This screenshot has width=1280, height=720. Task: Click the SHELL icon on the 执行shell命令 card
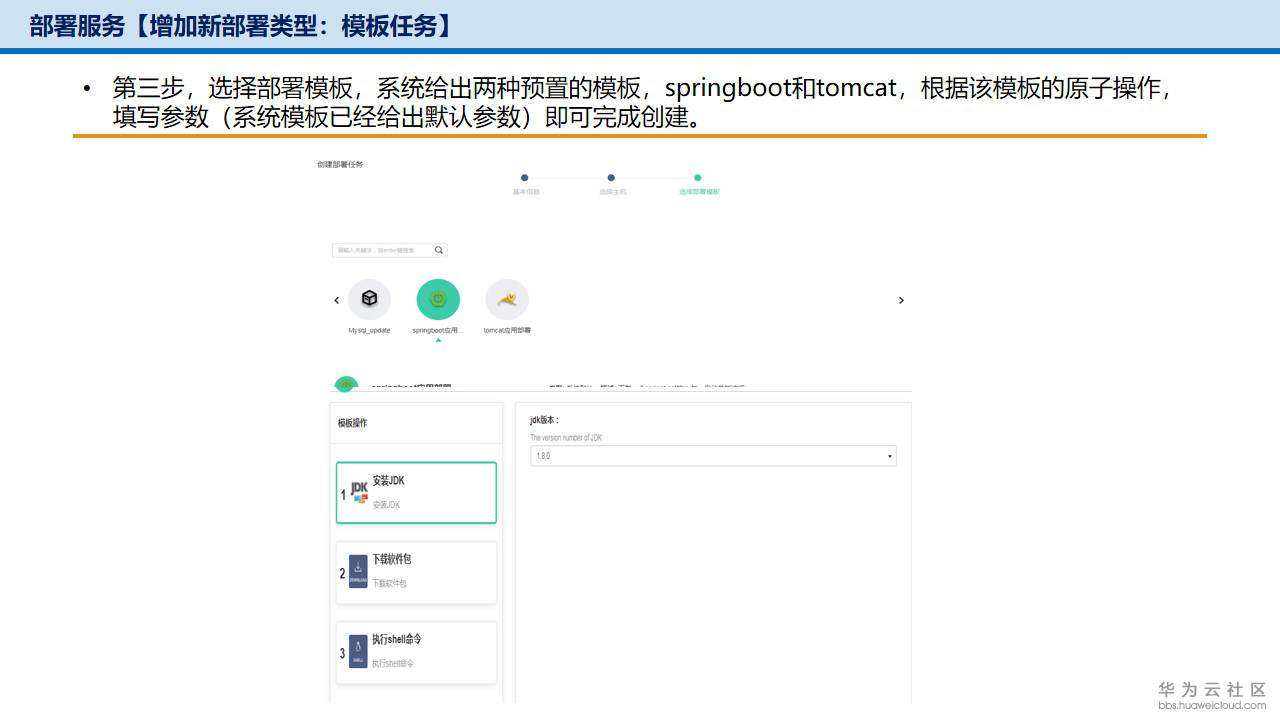(356, 652)
